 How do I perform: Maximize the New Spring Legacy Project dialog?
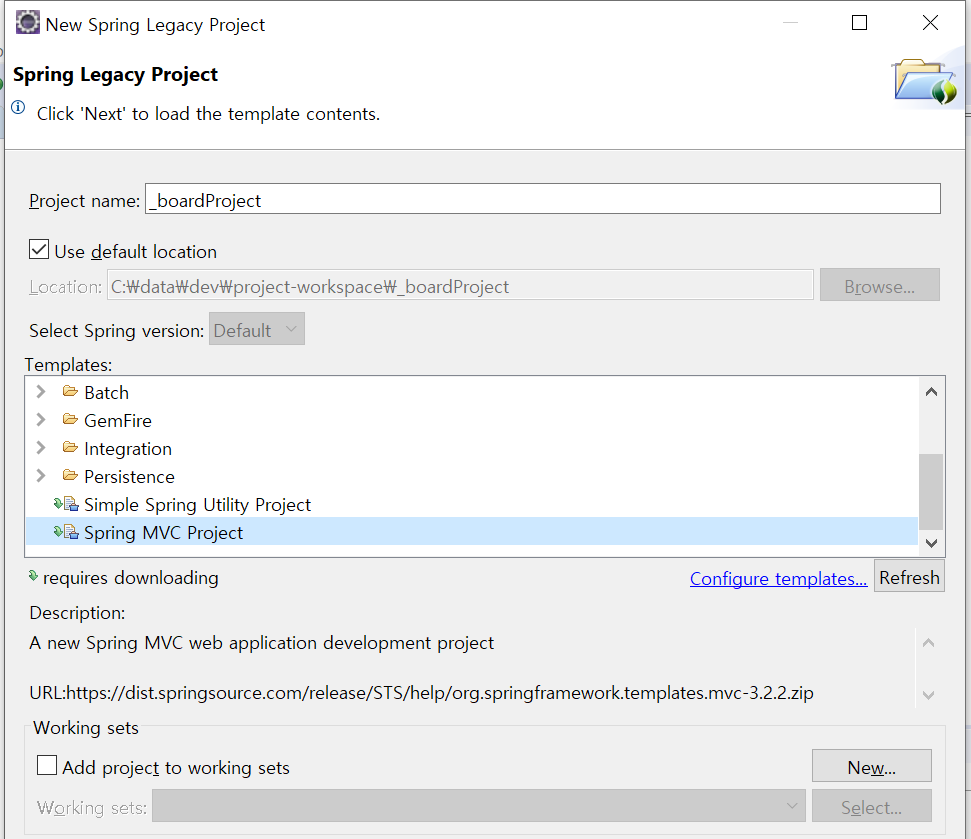coord(860,23)
